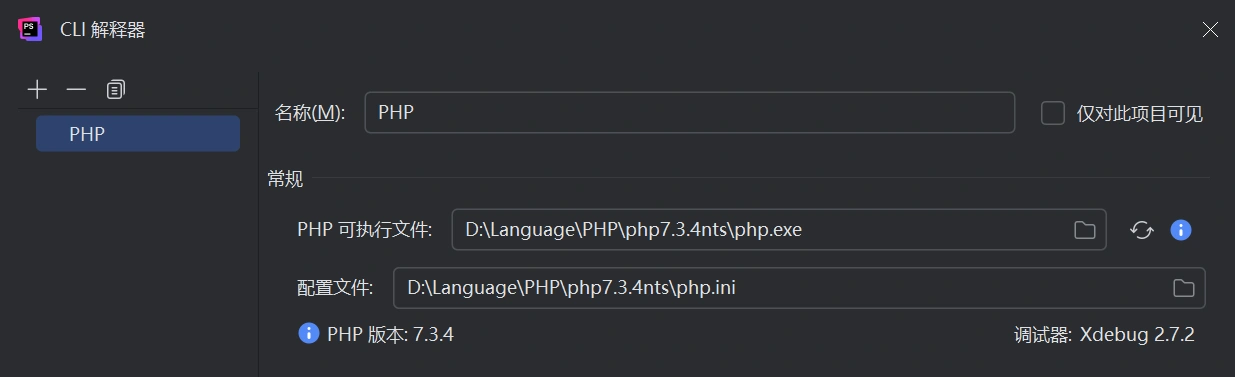Click the 常规 section header

point(285,180)
